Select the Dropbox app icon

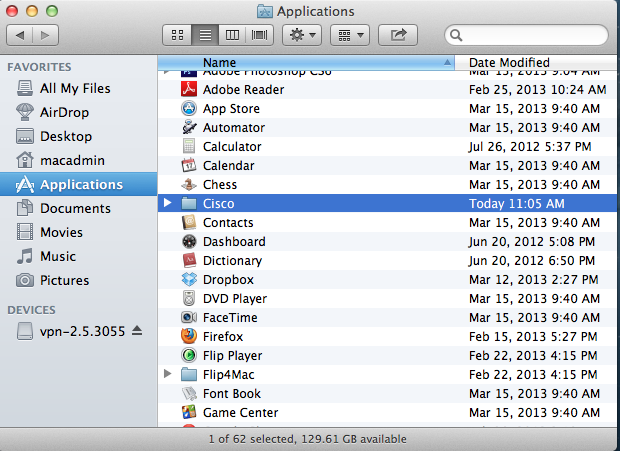(189, 279)
